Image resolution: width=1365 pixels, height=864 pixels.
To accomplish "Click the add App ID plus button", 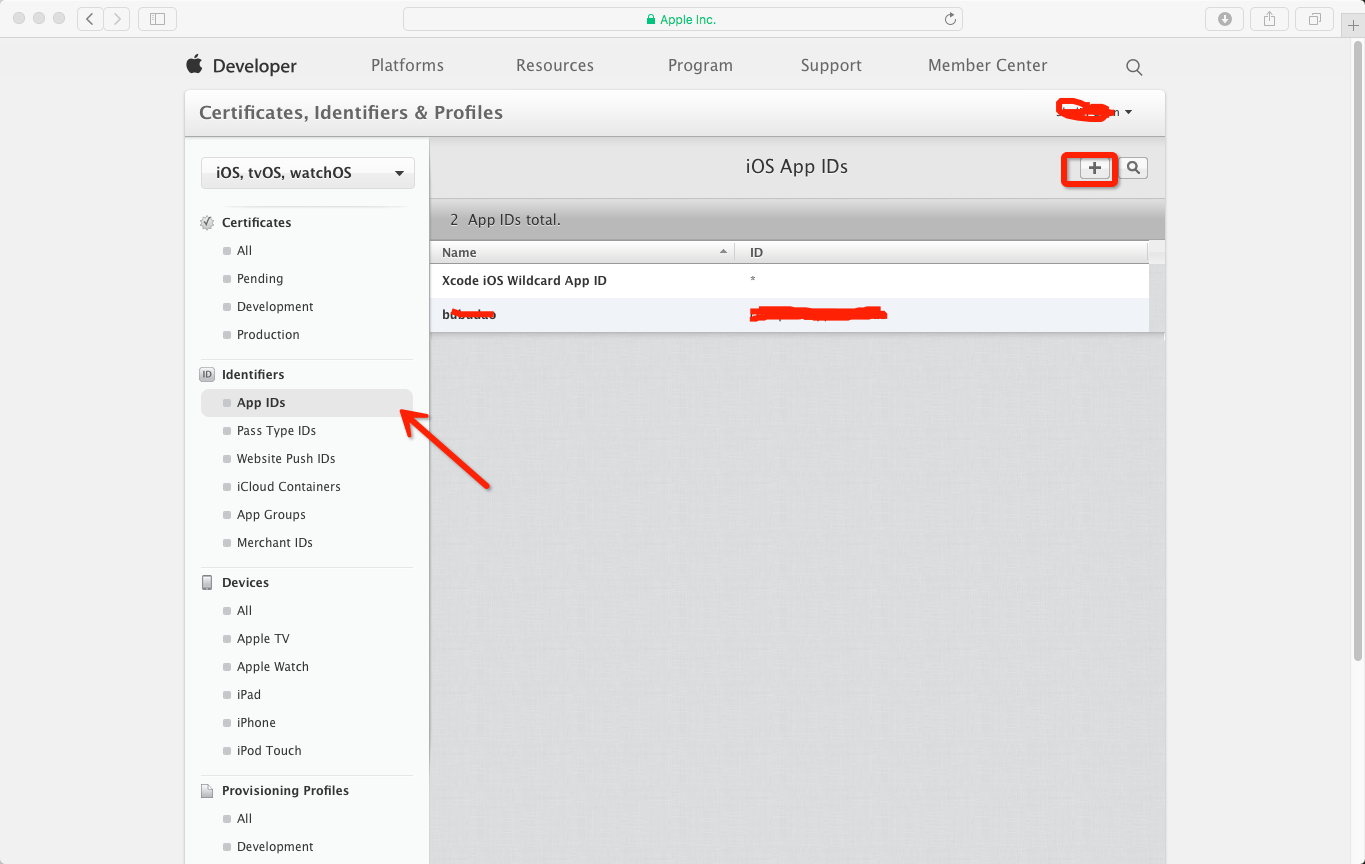I will point(1095,168).
